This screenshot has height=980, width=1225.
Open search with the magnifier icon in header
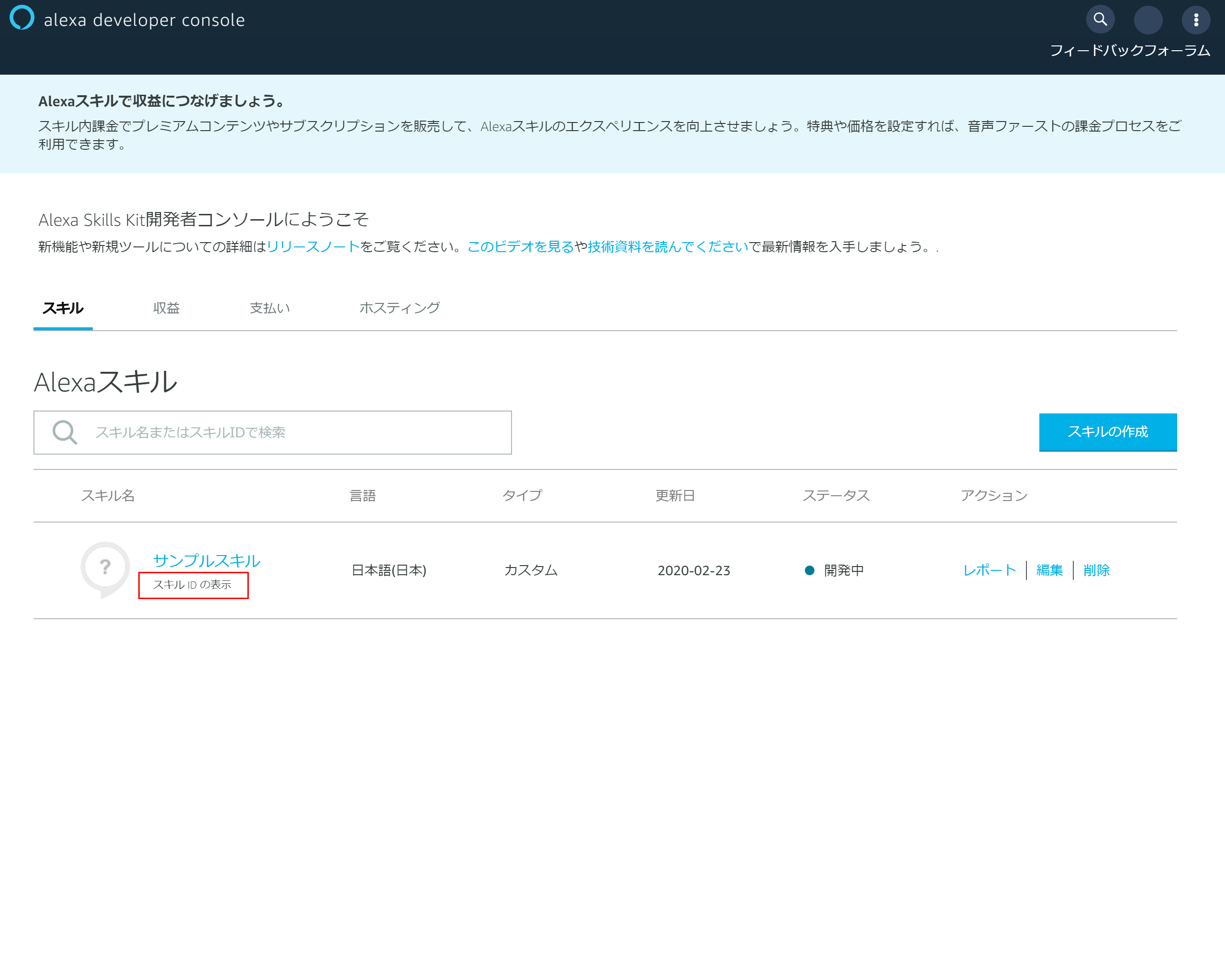pos(1100,20)
